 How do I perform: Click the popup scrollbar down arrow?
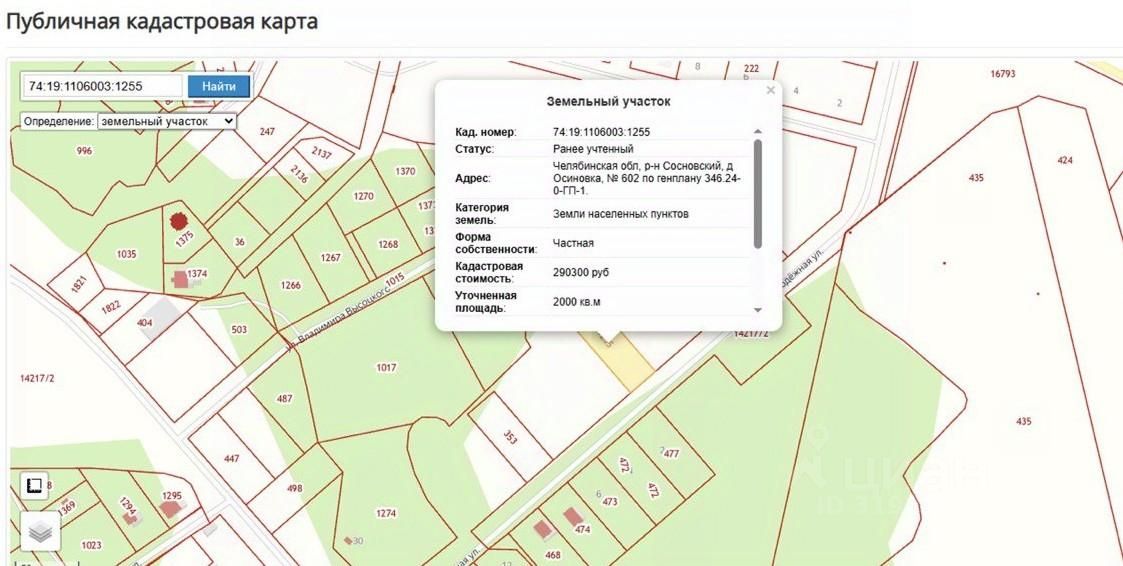coord(757,311)
